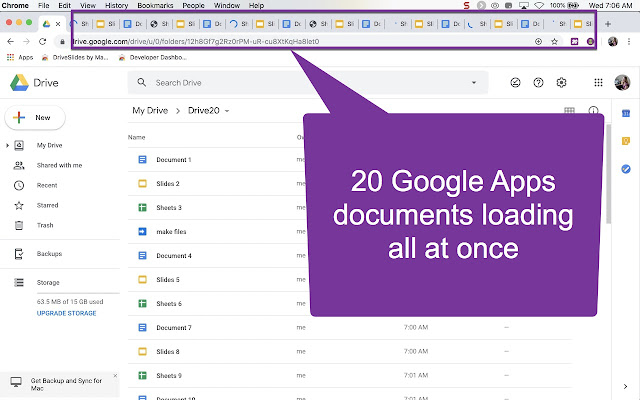Open the History menu
This screenshot has width=640, height=400.
116,6
